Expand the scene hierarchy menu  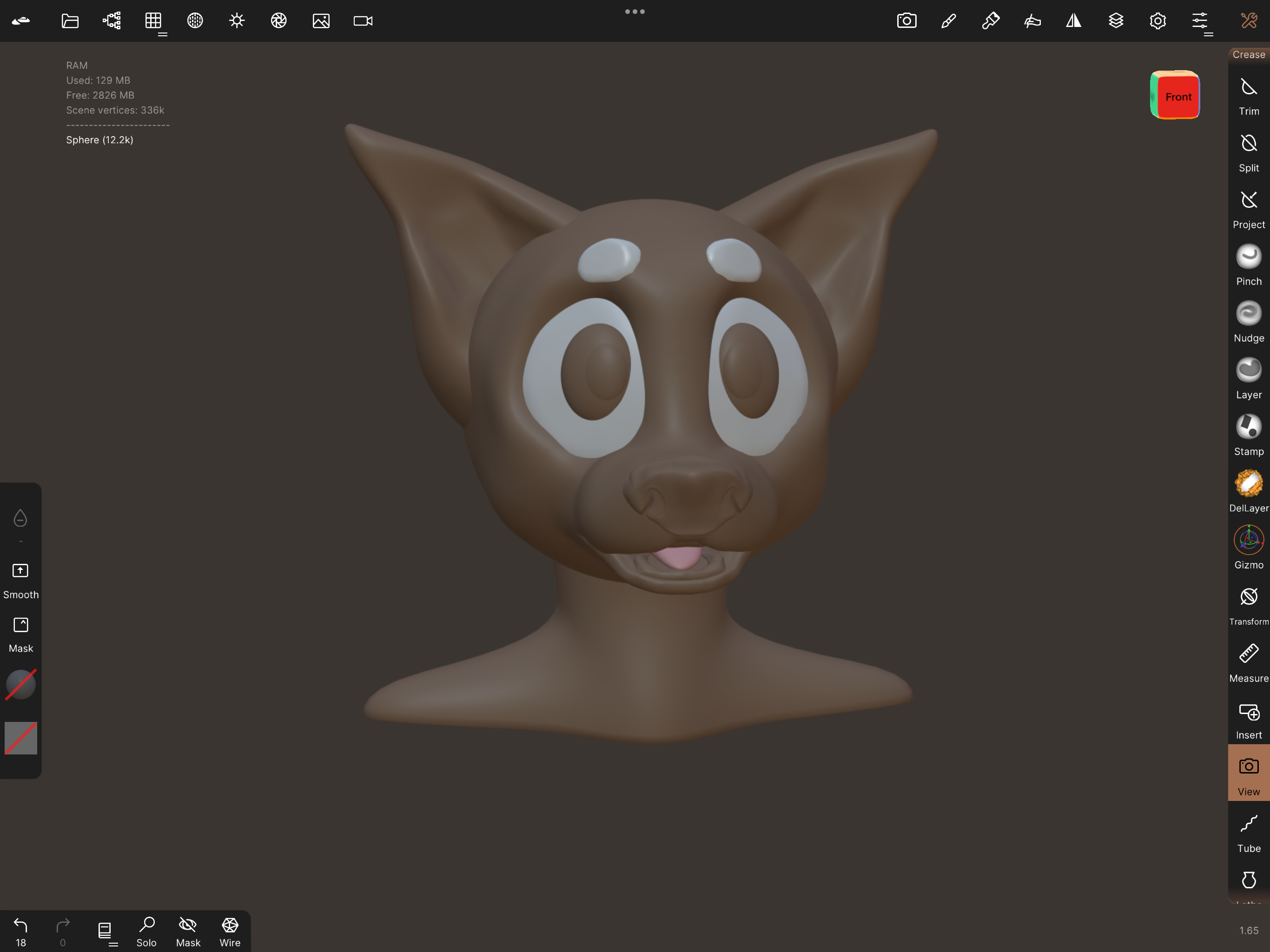(112, 21)
